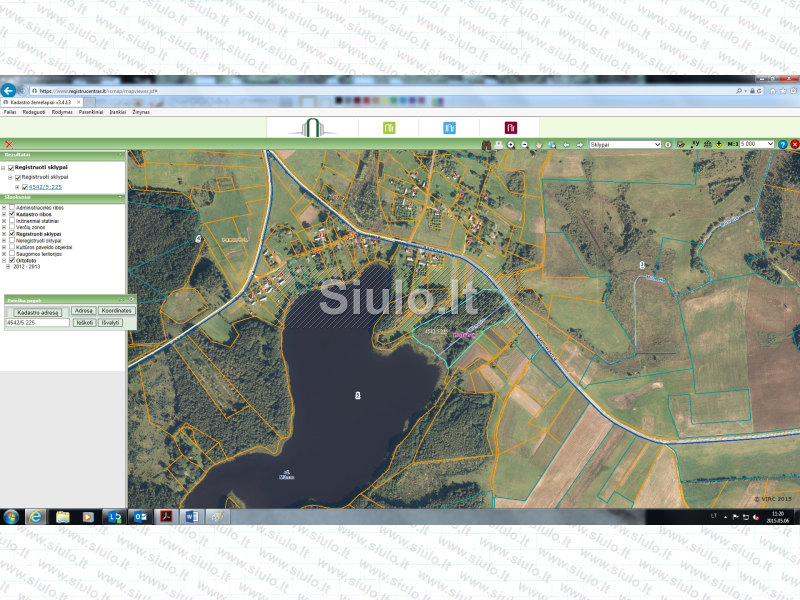
Task: Select the zoom out magnifier tool
Action: (x=524, y=145)
